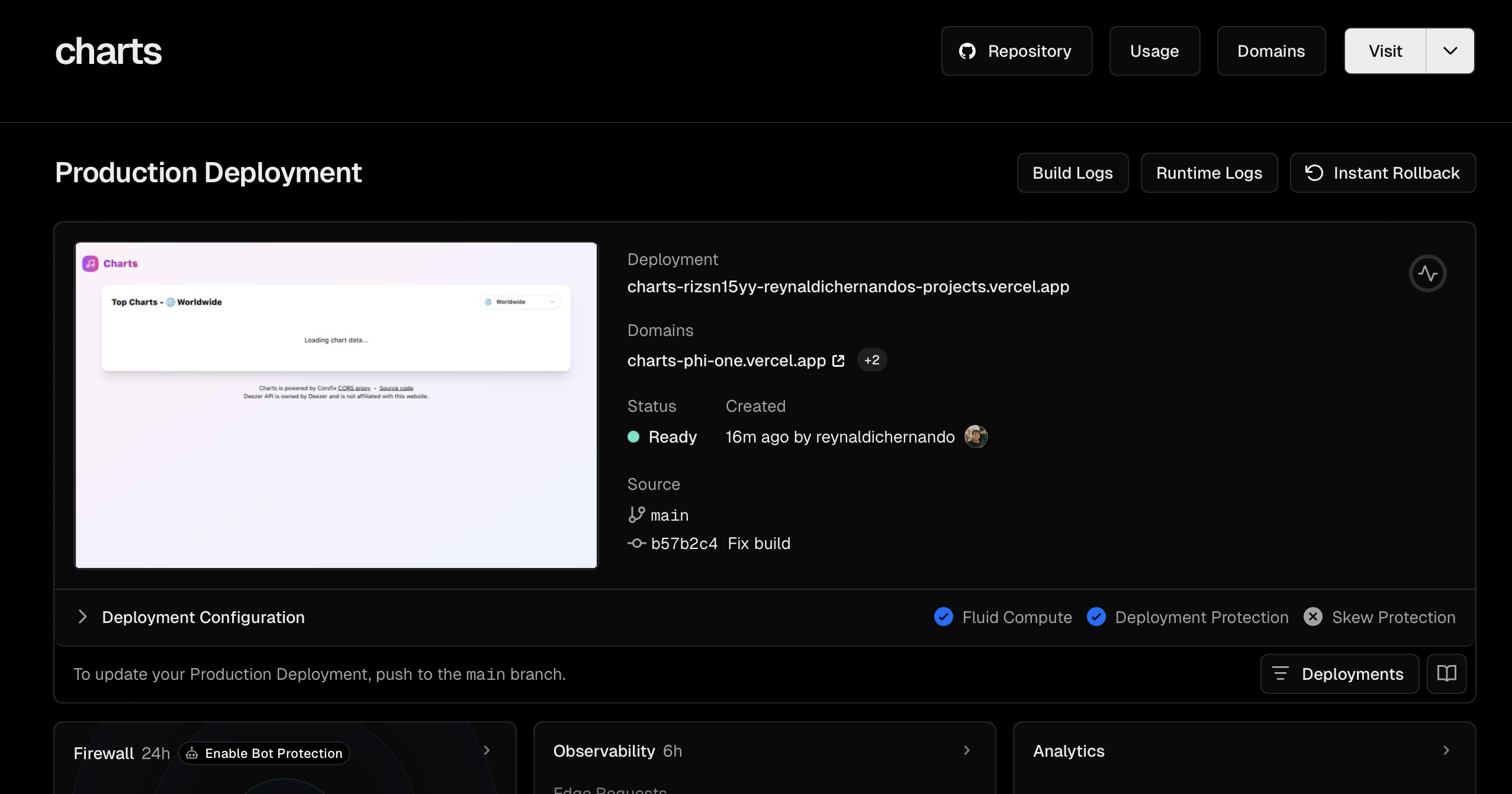Open Runtime Logs
The width and height of the screenshot is (1512, 794).
1209,173
